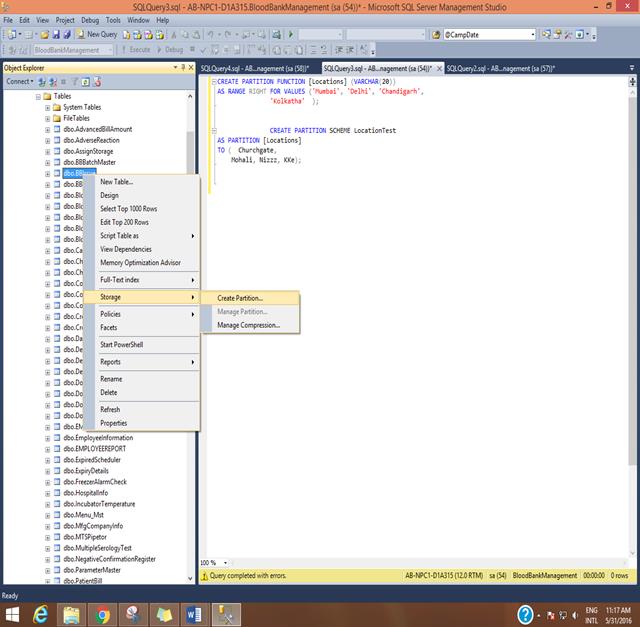Switch to the SQLQuery4.sql tab
The height and width of the screenshot is (627, 640).
tap(254, 68)
